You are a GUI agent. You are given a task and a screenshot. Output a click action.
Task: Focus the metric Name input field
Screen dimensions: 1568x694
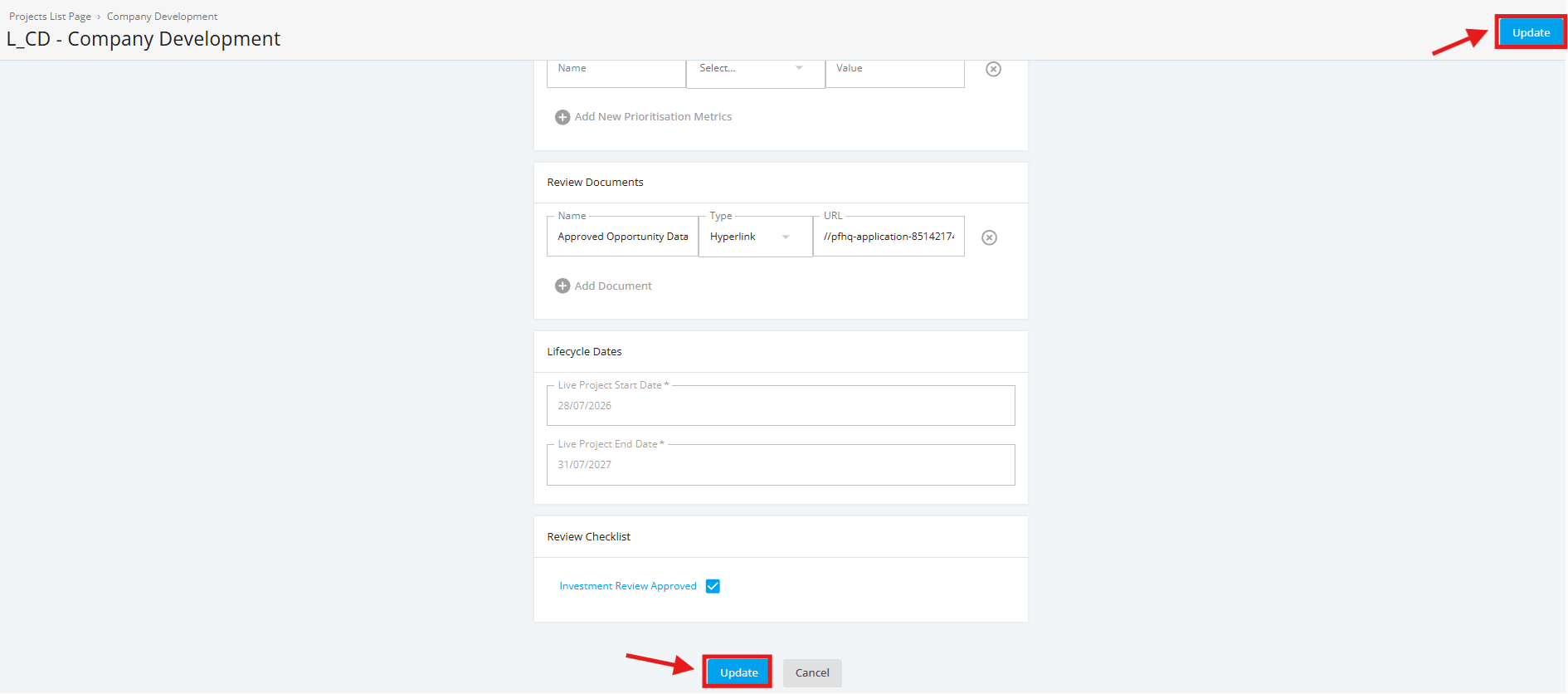click(616, 69)
